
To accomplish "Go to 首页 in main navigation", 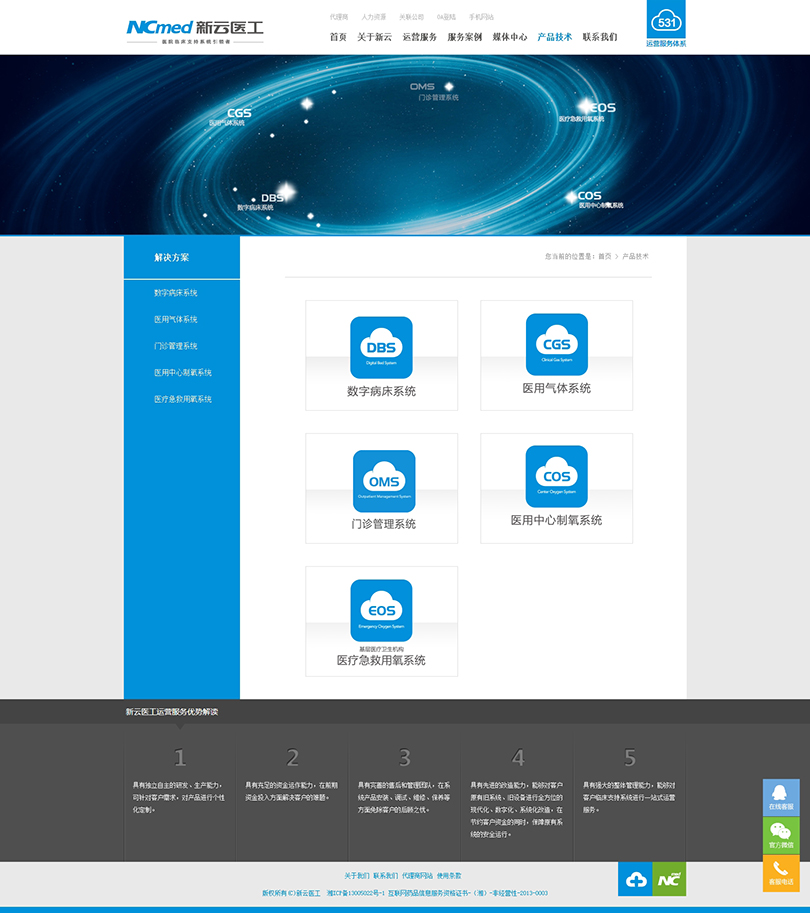I will coord(338,37).
